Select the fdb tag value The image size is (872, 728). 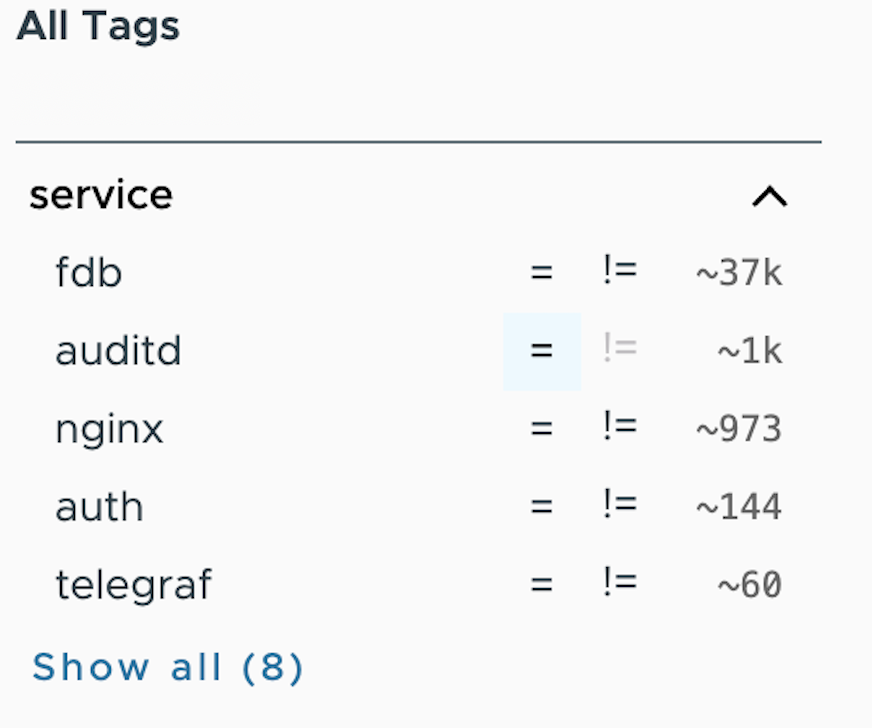pos(89,273)
